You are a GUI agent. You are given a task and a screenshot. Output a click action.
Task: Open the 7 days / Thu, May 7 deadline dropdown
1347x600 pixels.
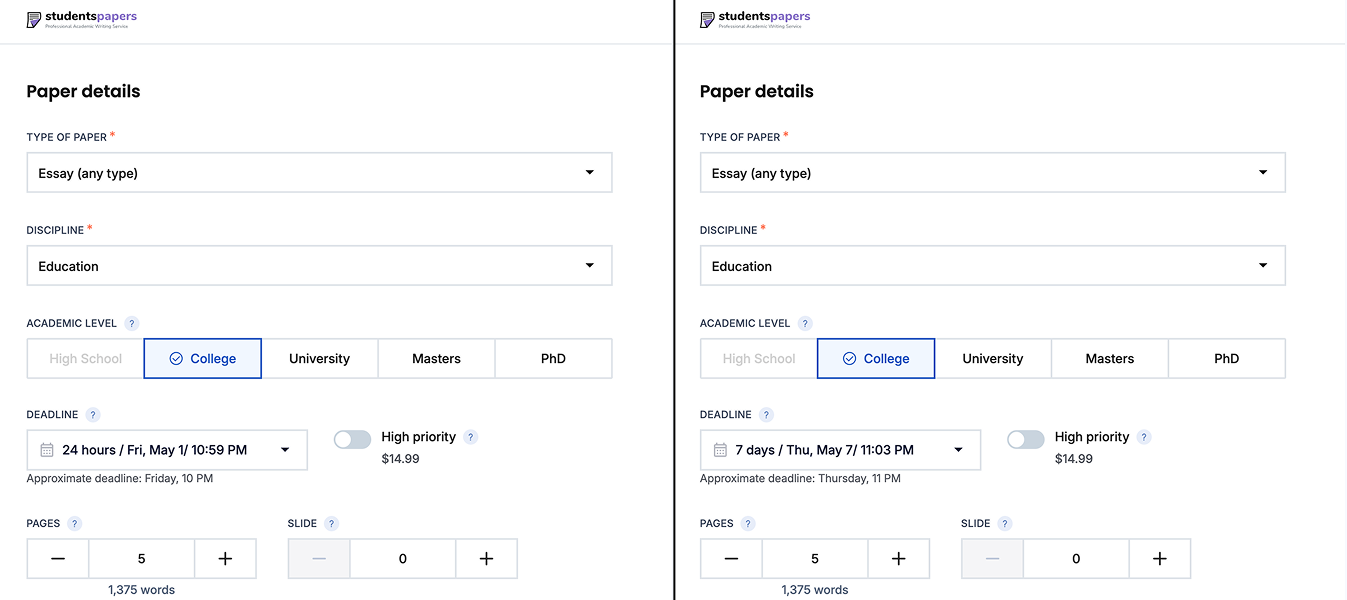point(840,450)
